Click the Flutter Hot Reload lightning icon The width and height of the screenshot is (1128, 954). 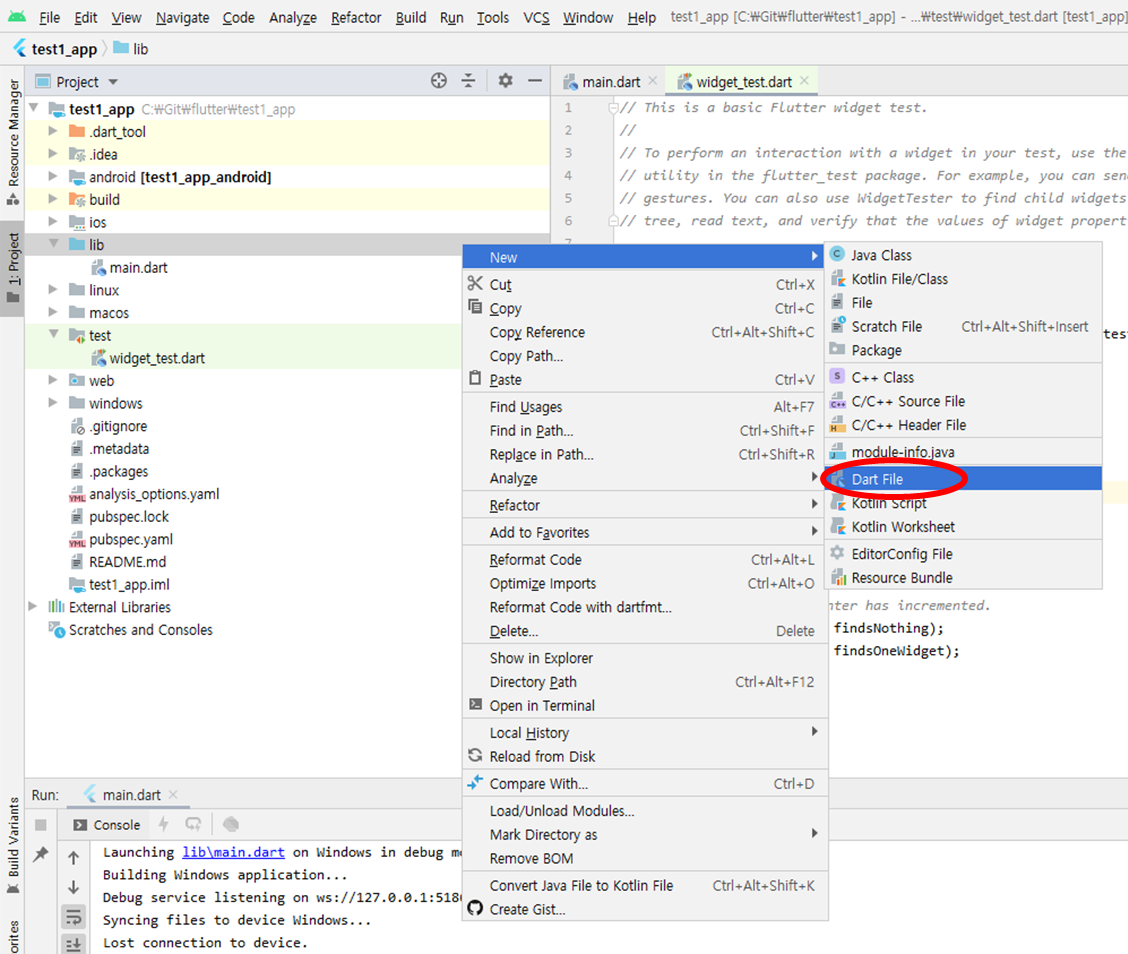point(164,824)
